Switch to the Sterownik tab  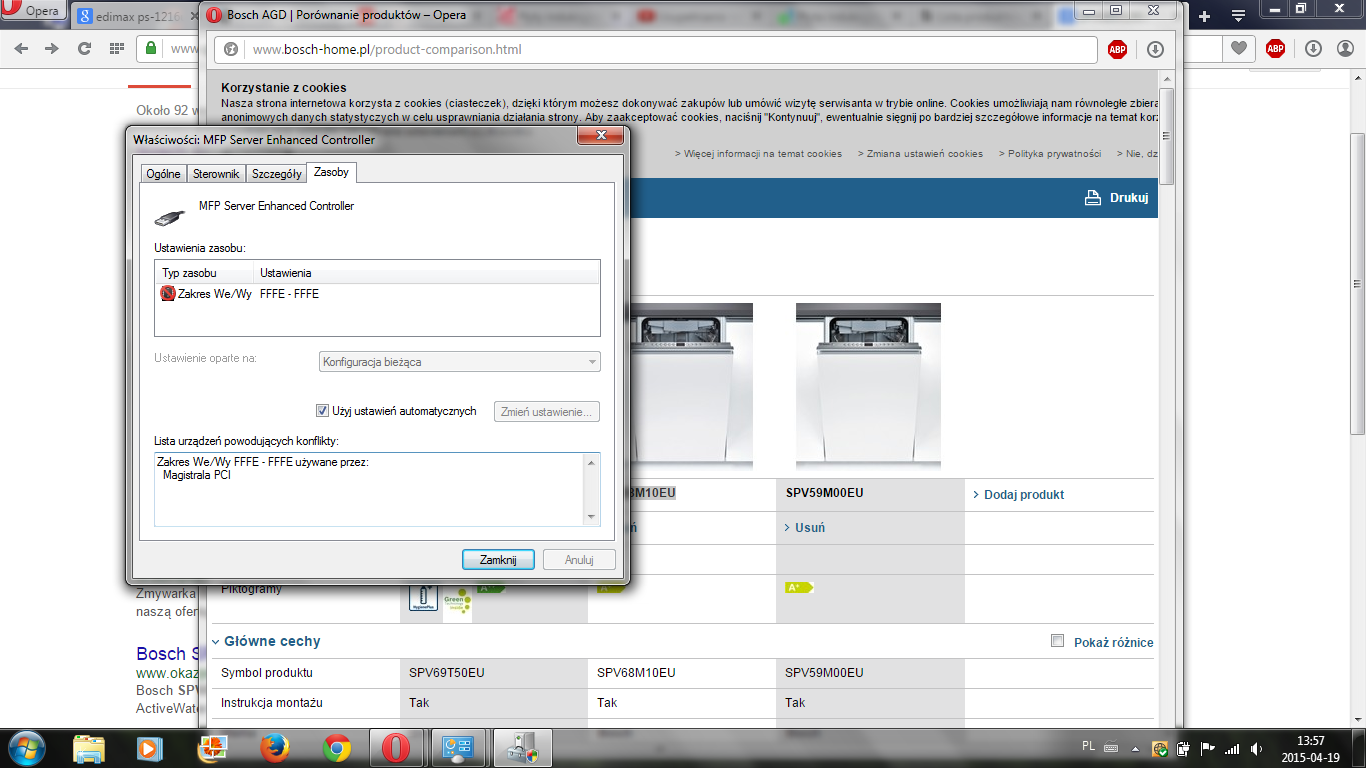pos(216,174)
